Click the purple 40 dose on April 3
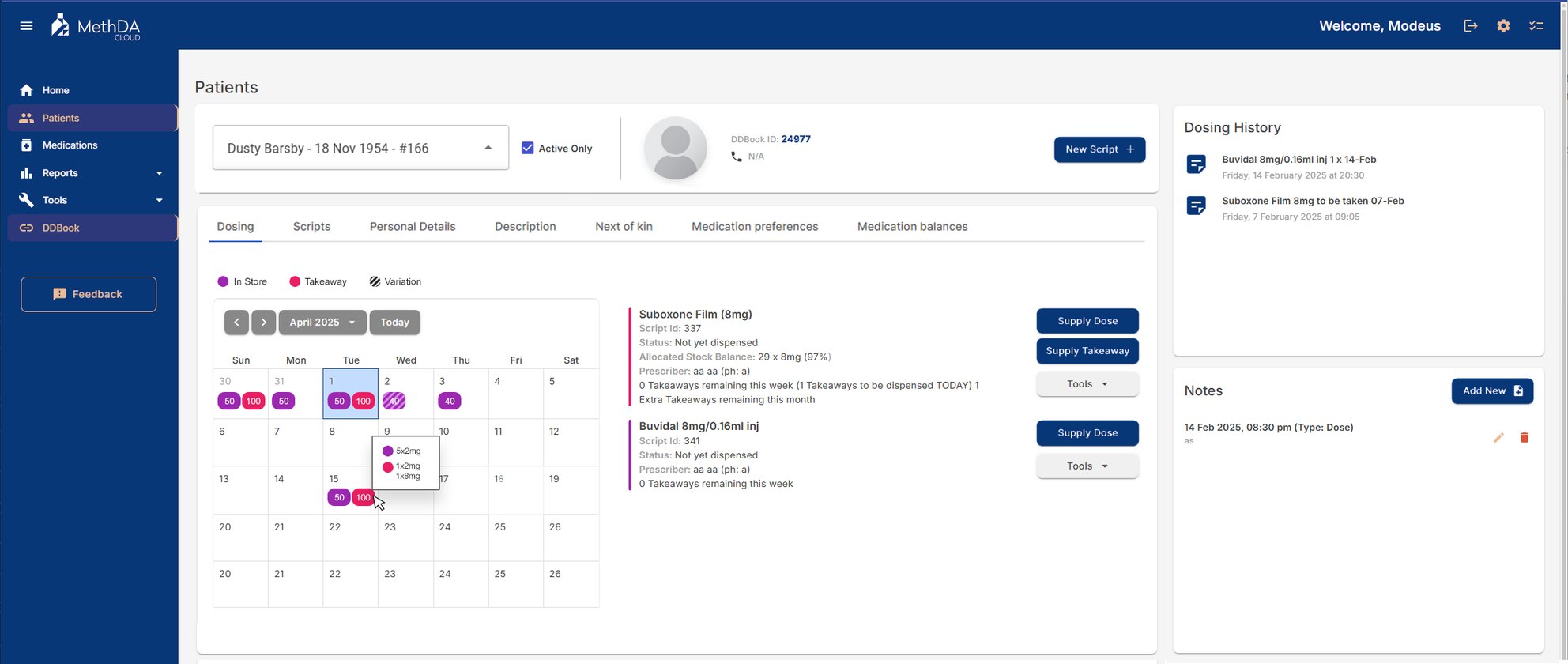1568x664 pixels. click(x=449, y=402)
